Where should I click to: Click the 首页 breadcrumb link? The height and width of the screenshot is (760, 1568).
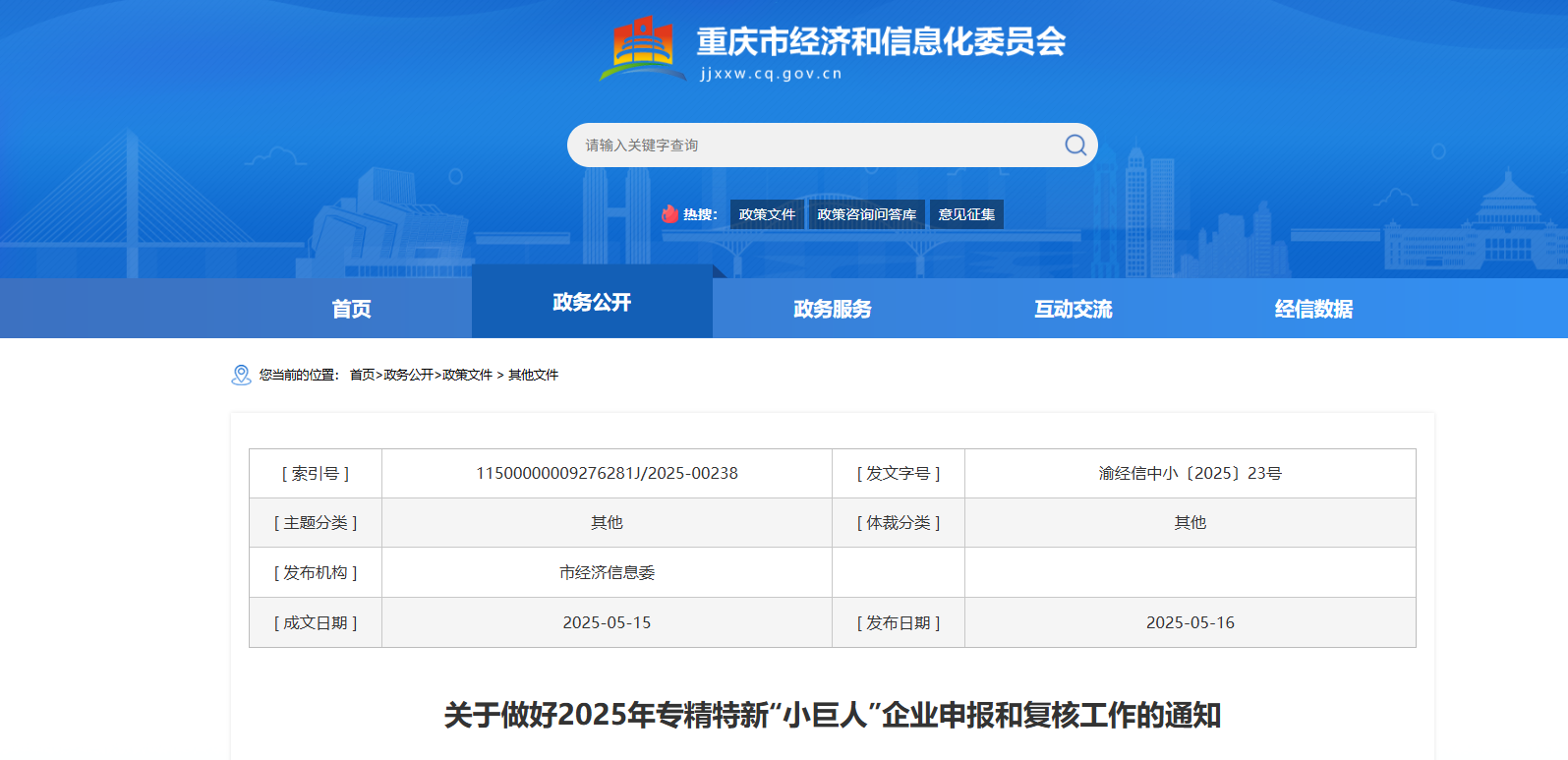pyautogui.click(x=362, y=375)
